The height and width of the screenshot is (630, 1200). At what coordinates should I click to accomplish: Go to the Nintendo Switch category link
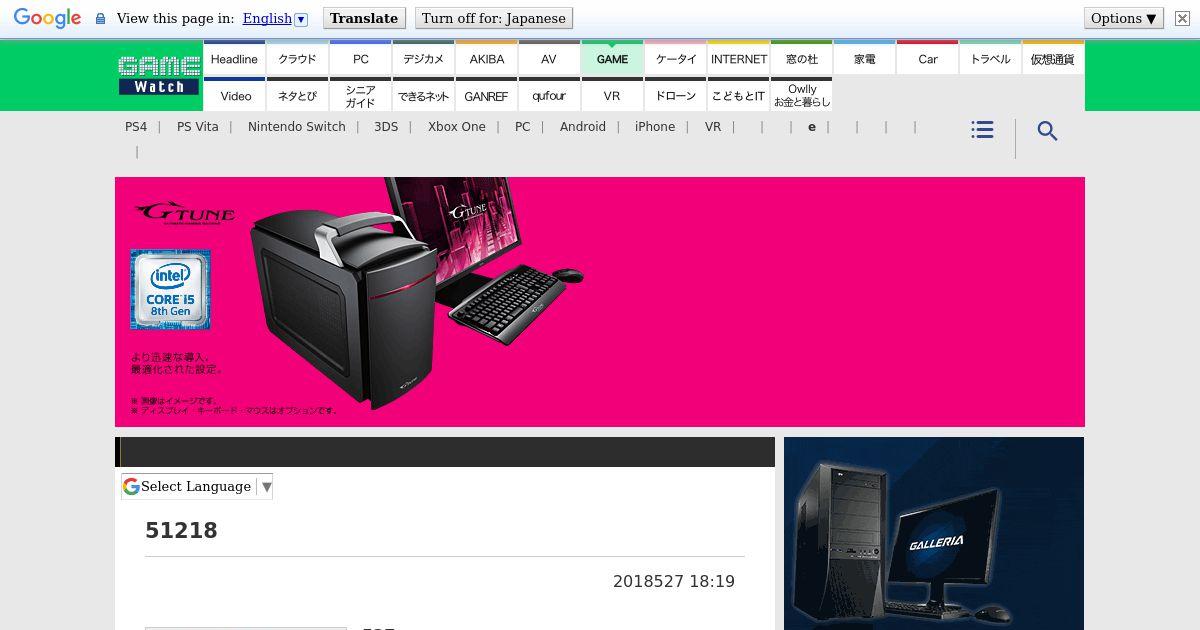[x=297, y=127]
